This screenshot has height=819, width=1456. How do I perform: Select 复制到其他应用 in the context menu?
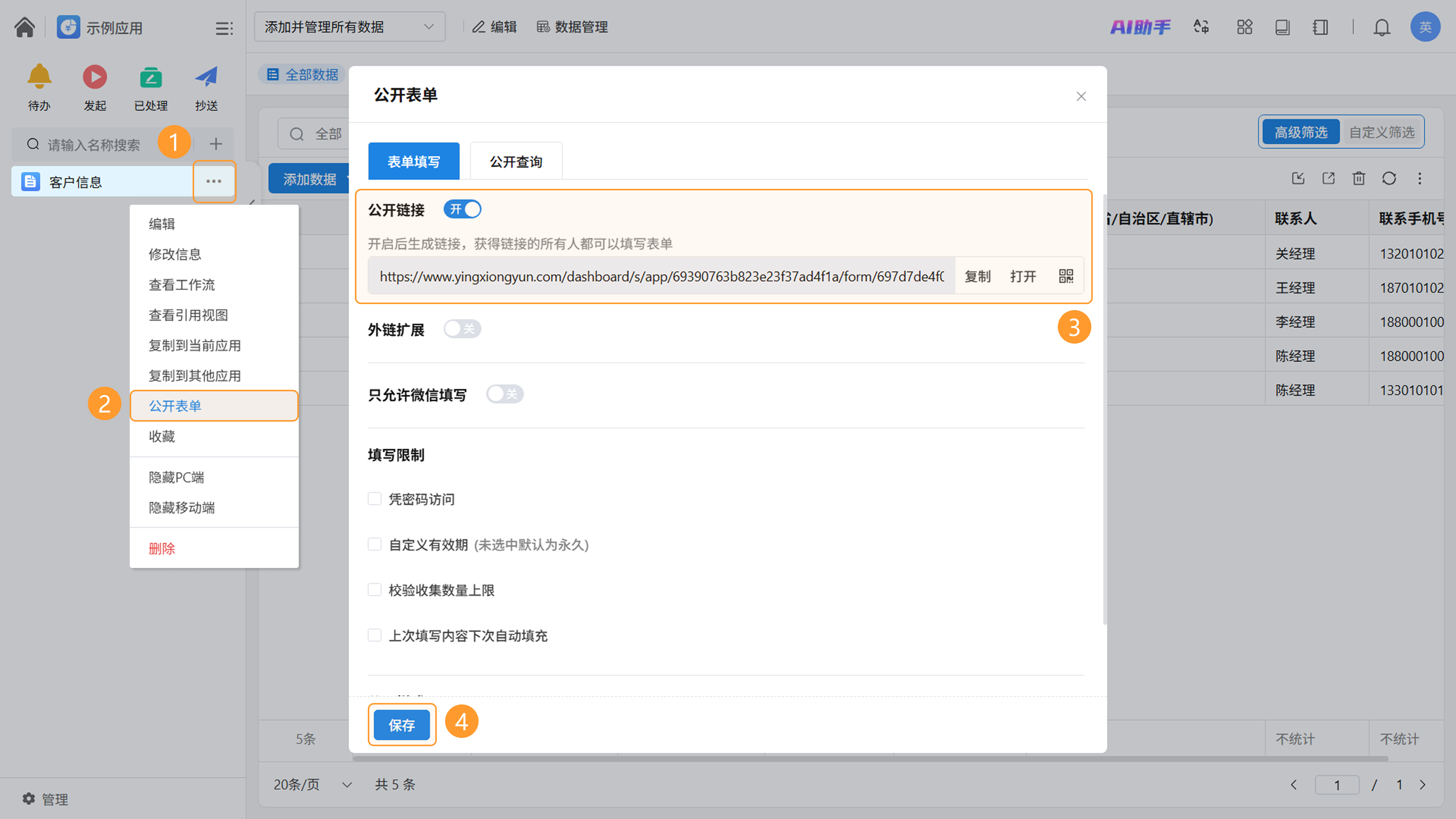195,376
